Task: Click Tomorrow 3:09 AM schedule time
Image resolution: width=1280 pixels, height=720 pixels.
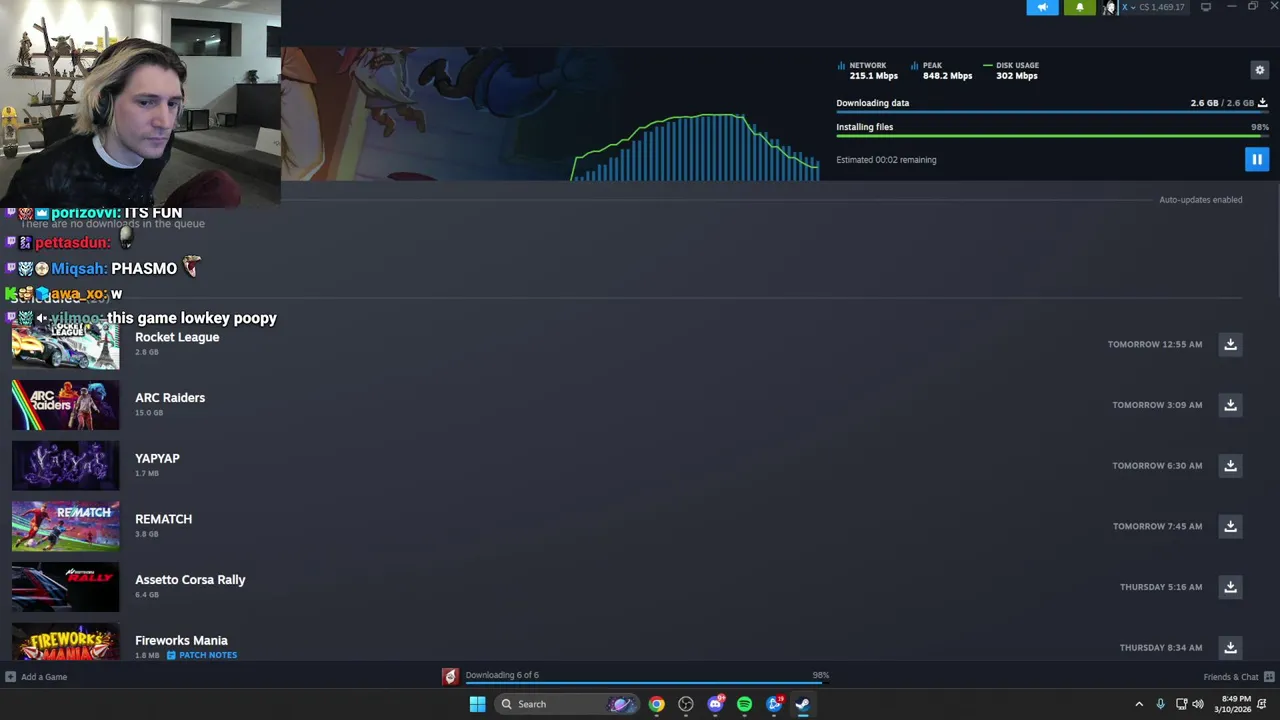Action: point(1157,405)
